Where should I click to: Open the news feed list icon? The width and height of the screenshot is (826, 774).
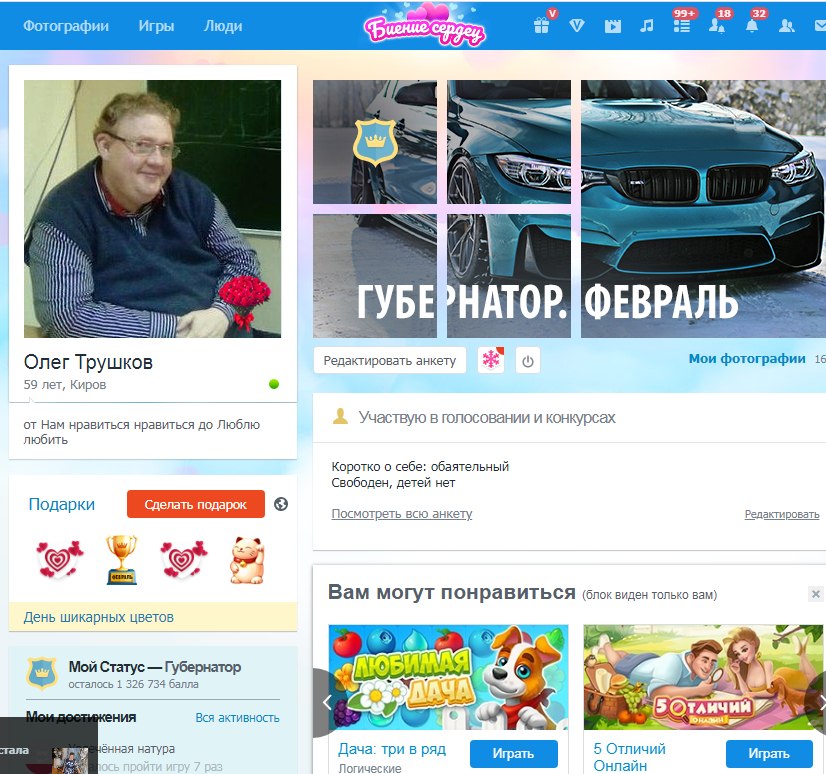tap(682, 26)
